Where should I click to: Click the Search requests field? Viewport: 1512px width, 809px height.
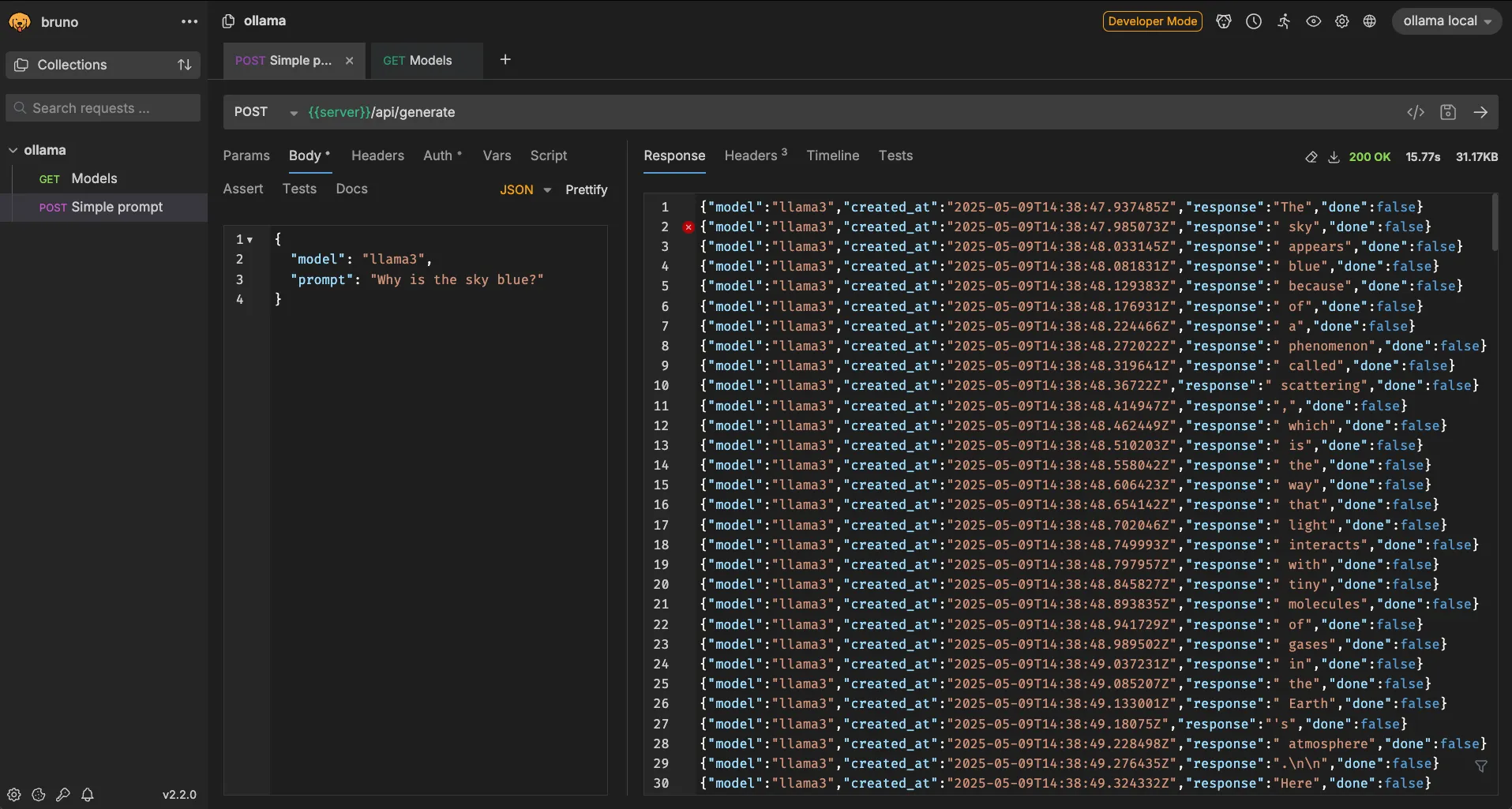point(103,108)
